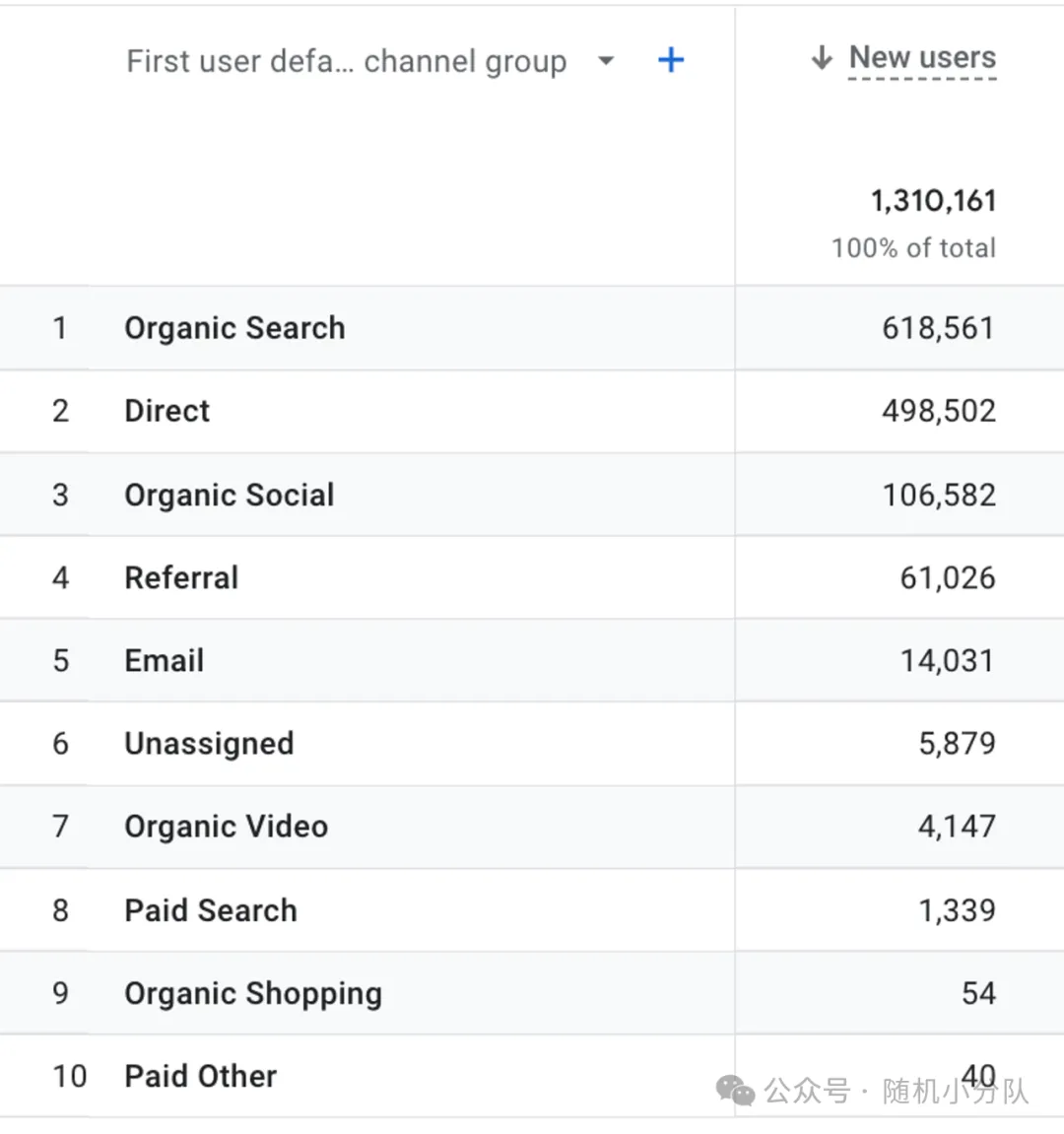The image size is (1064, 1134).
Task: Click the 618,561 new users value
Action: [938, 328]
